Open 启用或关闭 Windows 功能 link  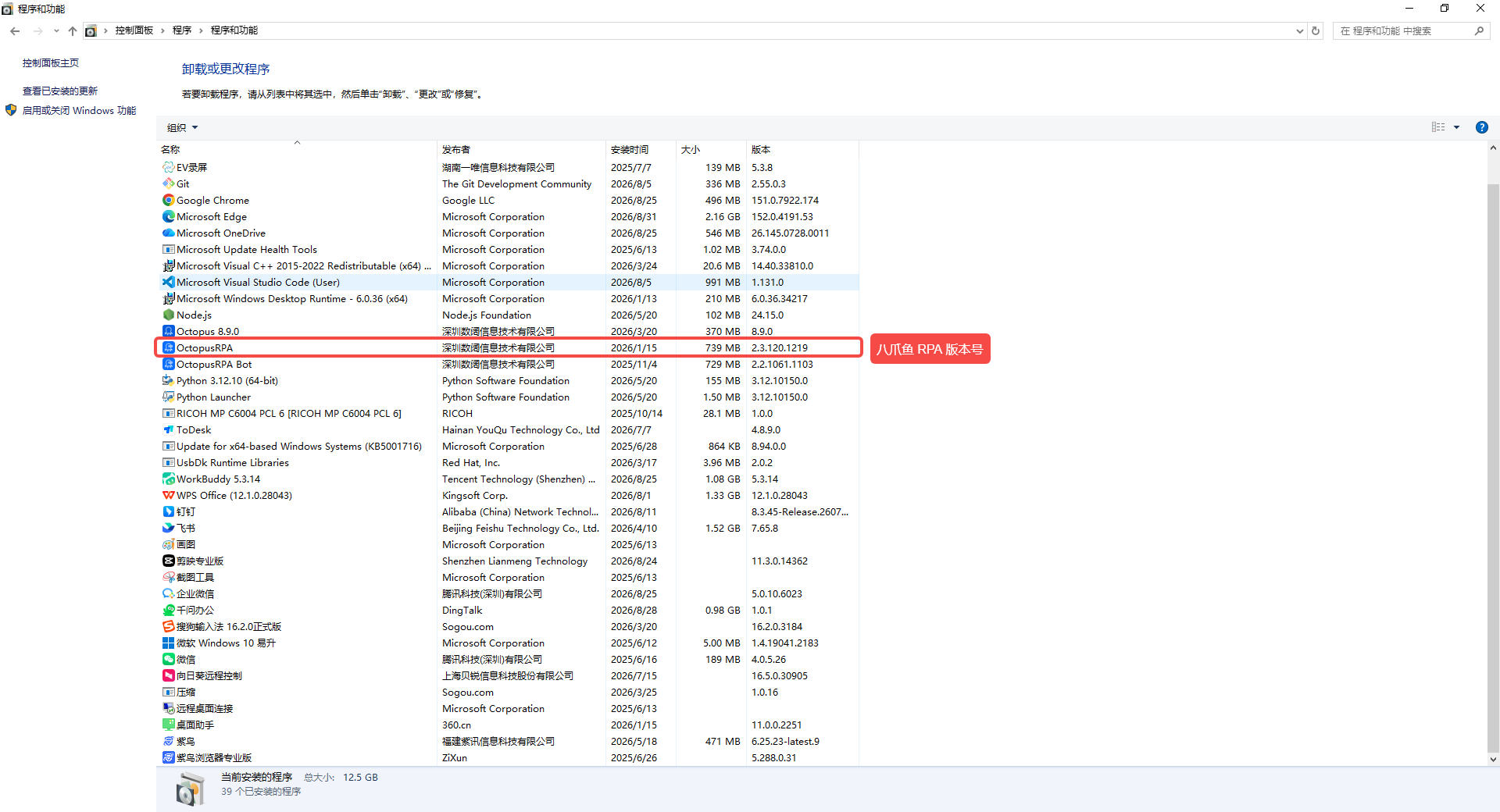tap(79, 110)
